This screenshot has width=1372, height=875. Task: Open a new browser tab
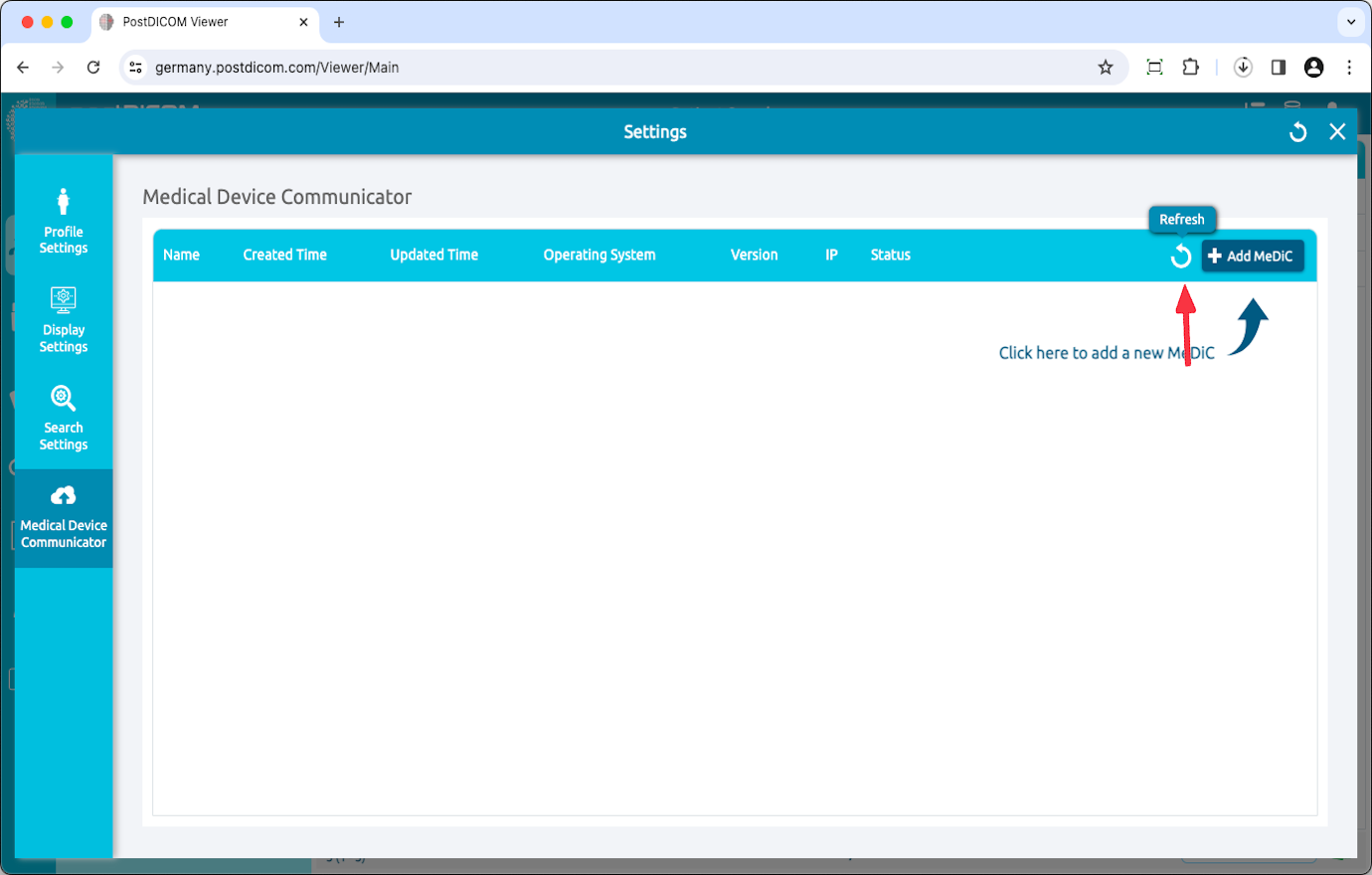(338, 21)
